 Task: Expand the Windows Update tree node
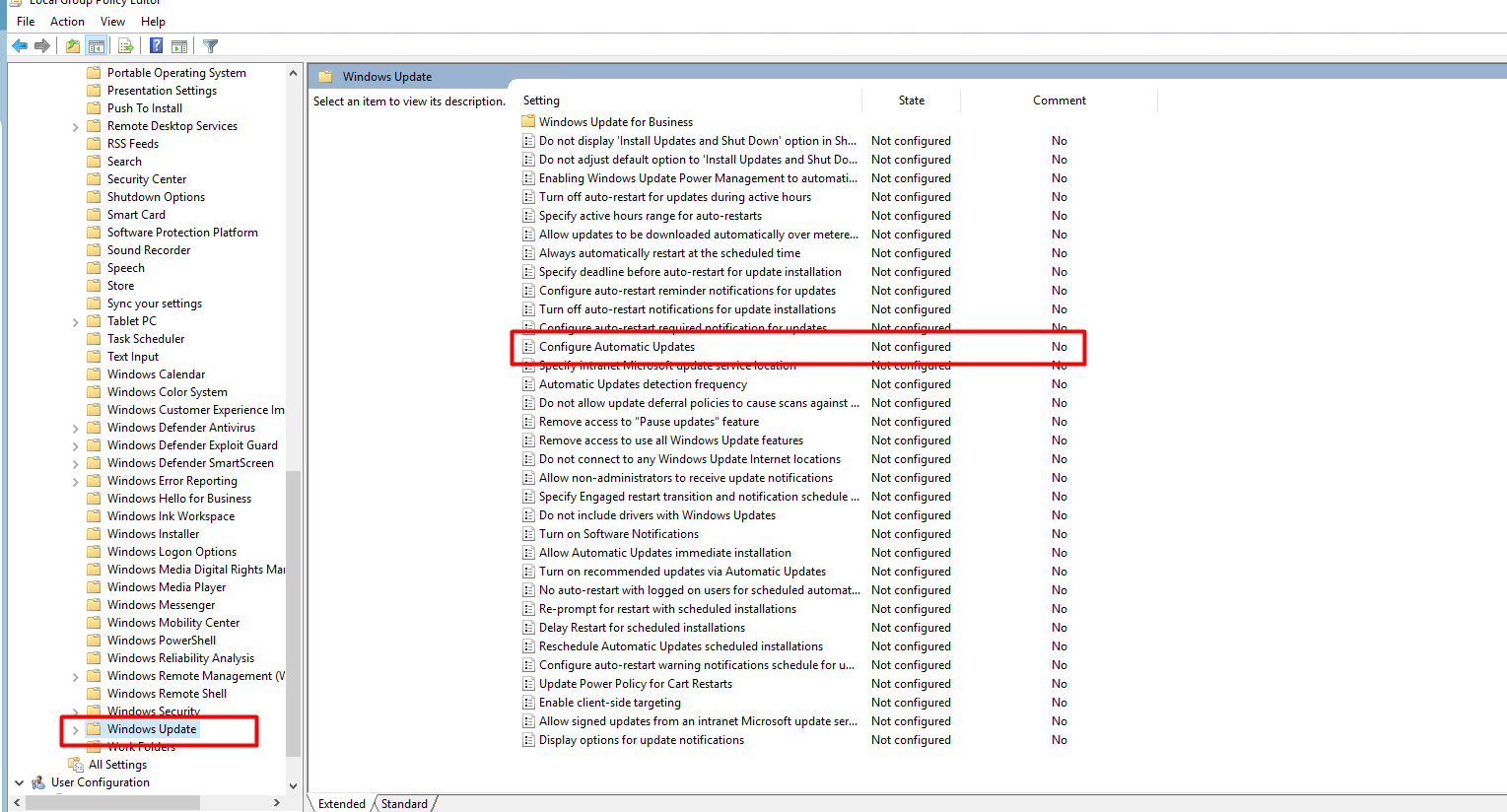click(x=76, y=730)
